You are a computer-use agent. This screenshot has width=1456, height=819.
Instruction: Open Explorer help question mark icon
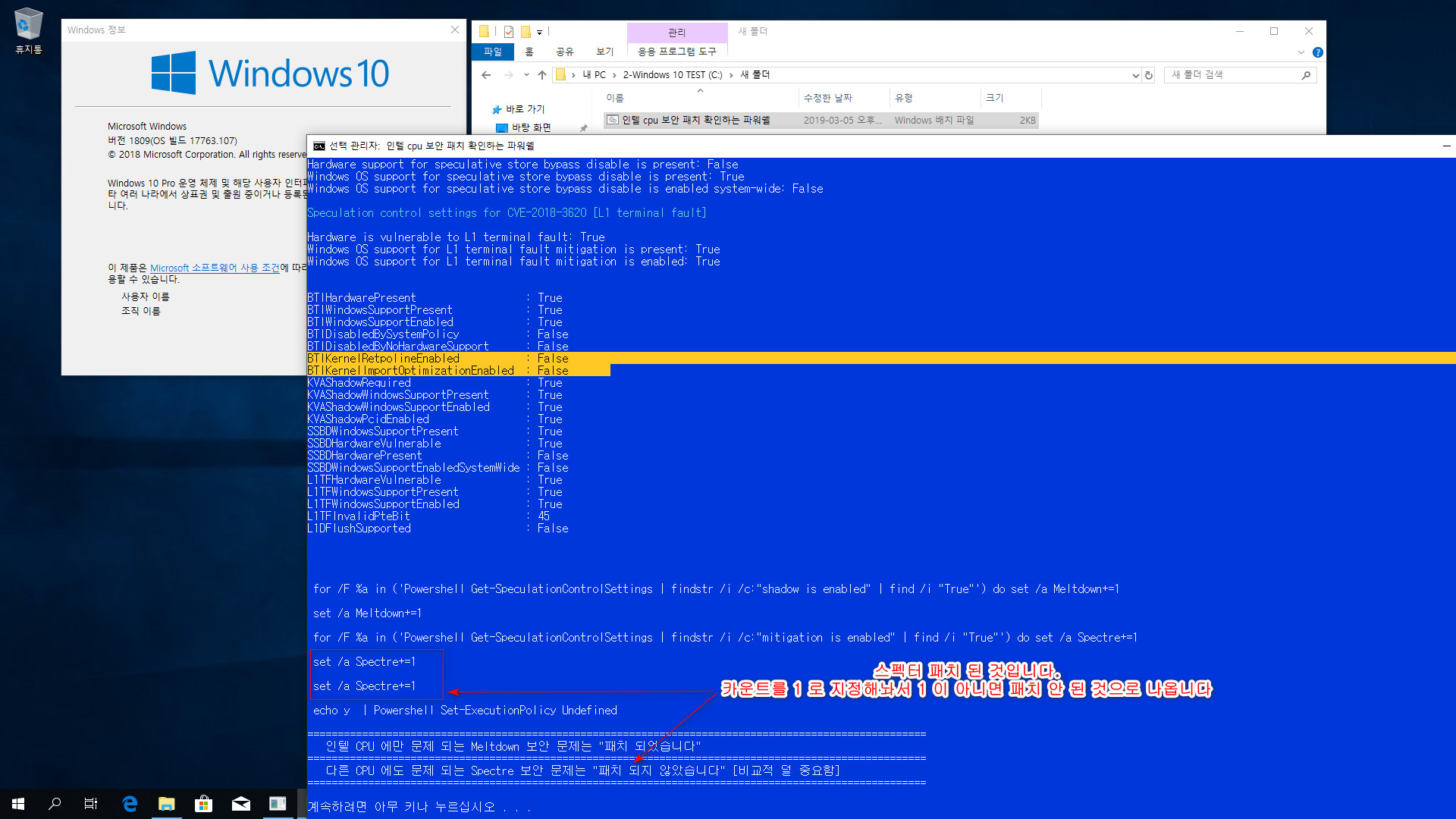[x=1318, y=52]
